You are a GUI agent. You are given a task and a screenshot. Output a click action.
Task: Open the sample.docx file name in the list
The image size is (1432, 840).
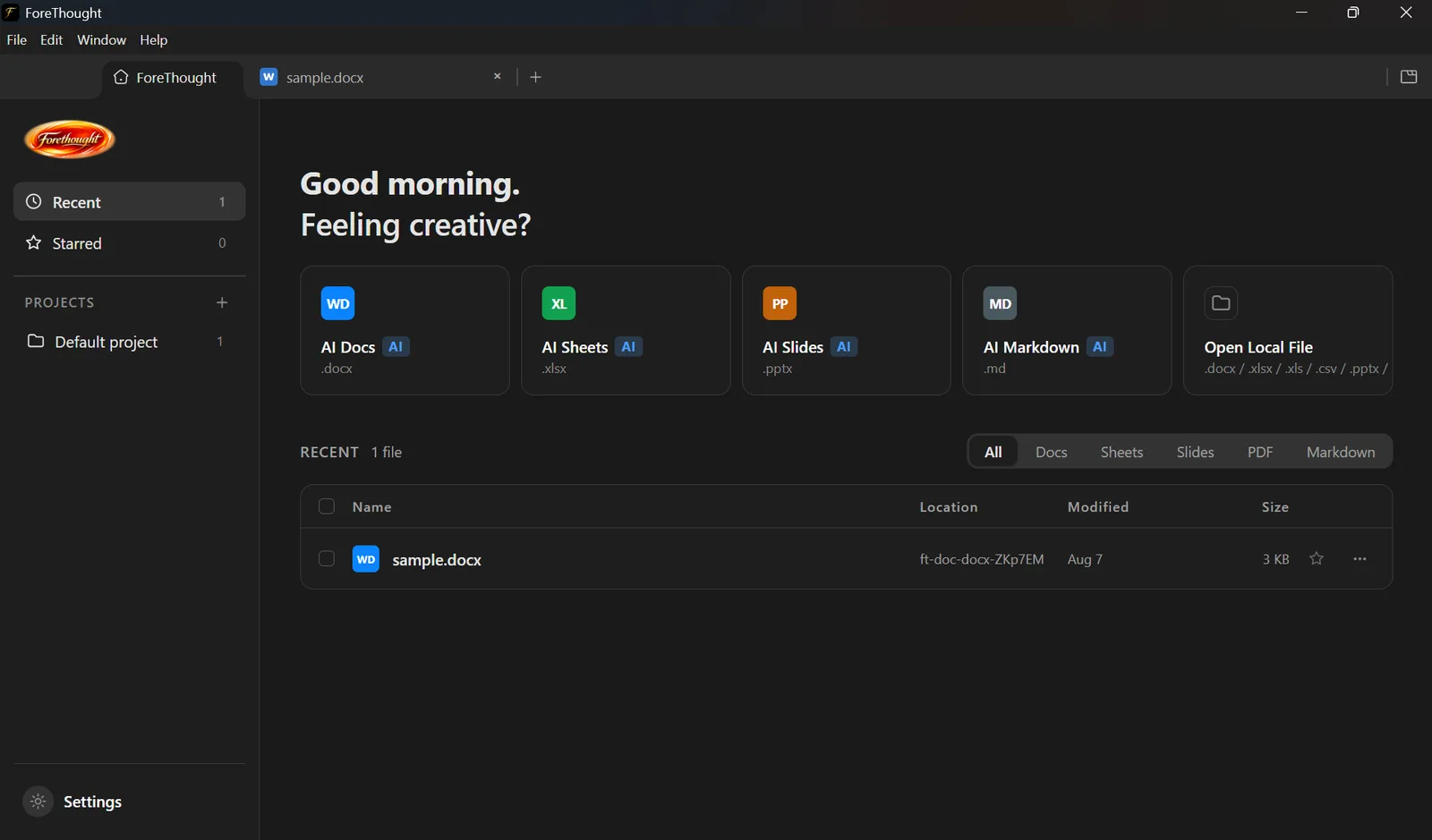(437, 559)
